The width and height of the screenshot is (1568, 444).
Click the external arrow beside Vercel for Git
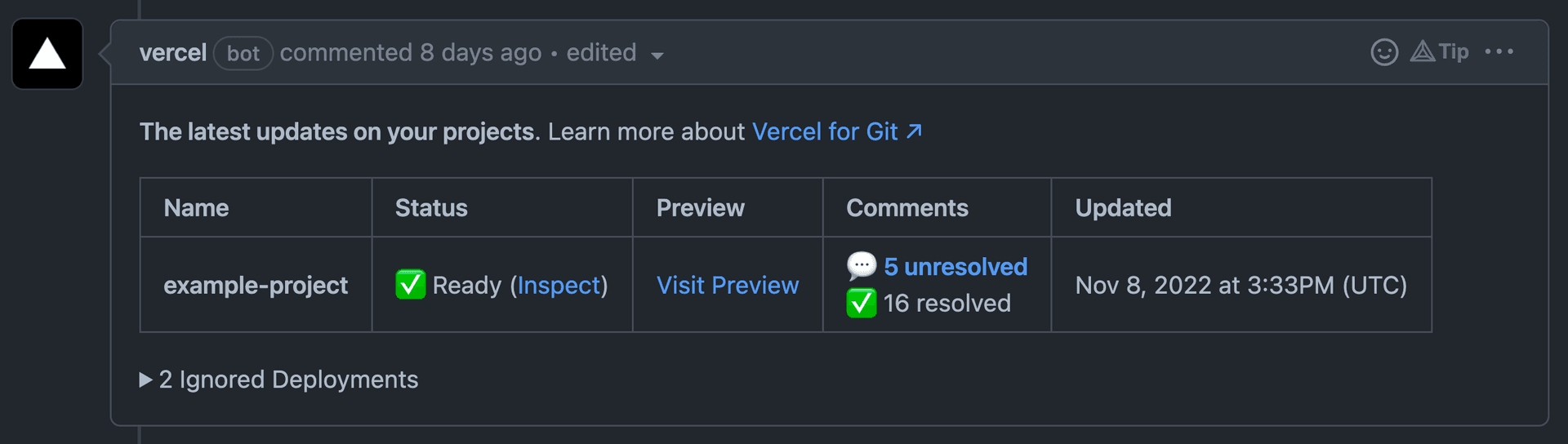915,131
